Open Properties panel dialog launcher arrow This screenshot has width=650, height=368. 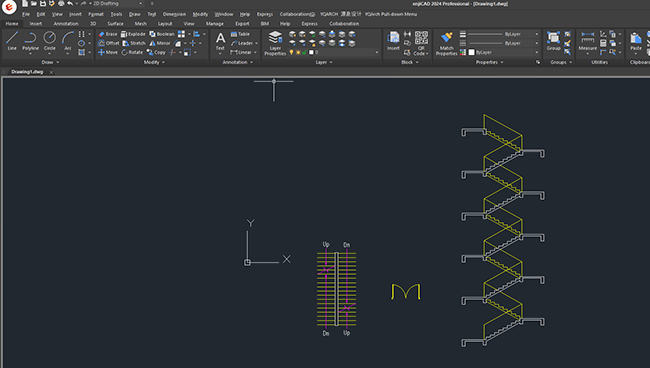click(x=538, y=62)
